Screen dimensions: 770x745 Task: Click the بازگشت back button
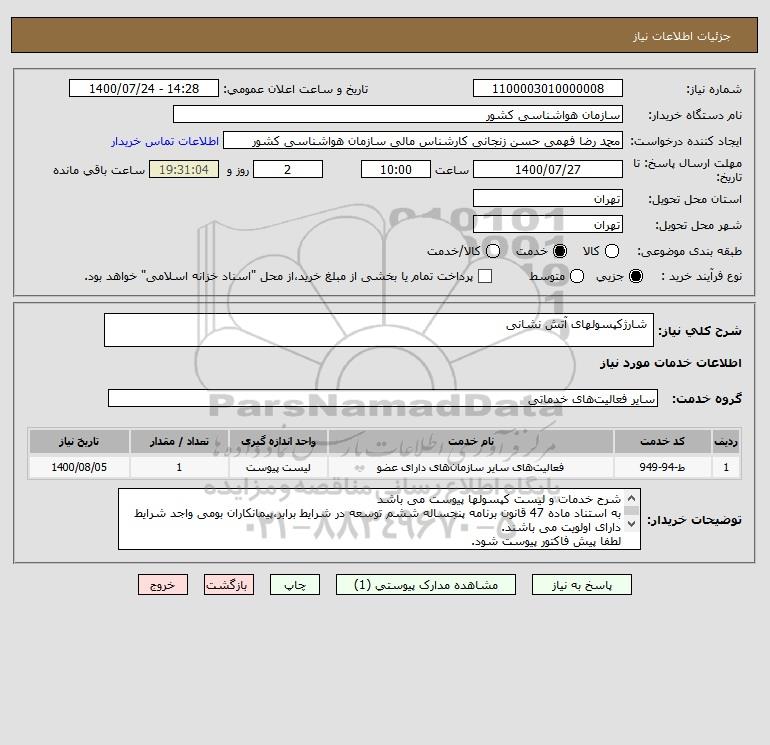pos(229,585)
